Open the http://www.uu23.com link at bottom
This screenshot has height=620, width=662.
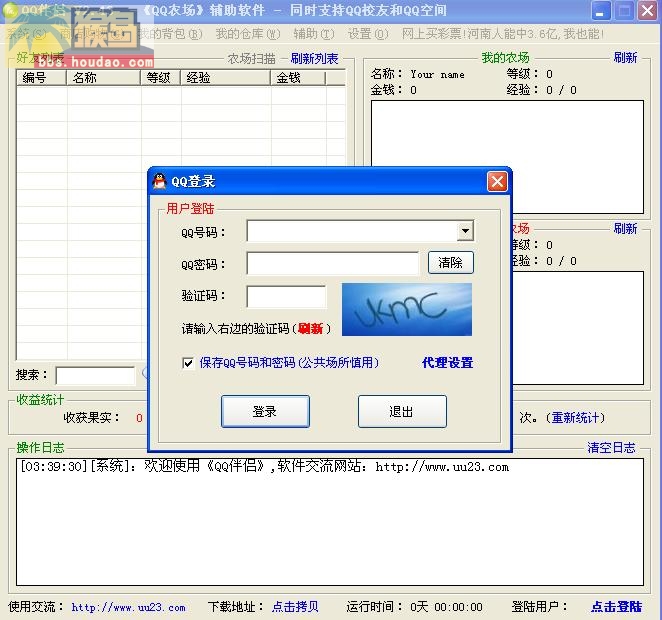(128, 607)
